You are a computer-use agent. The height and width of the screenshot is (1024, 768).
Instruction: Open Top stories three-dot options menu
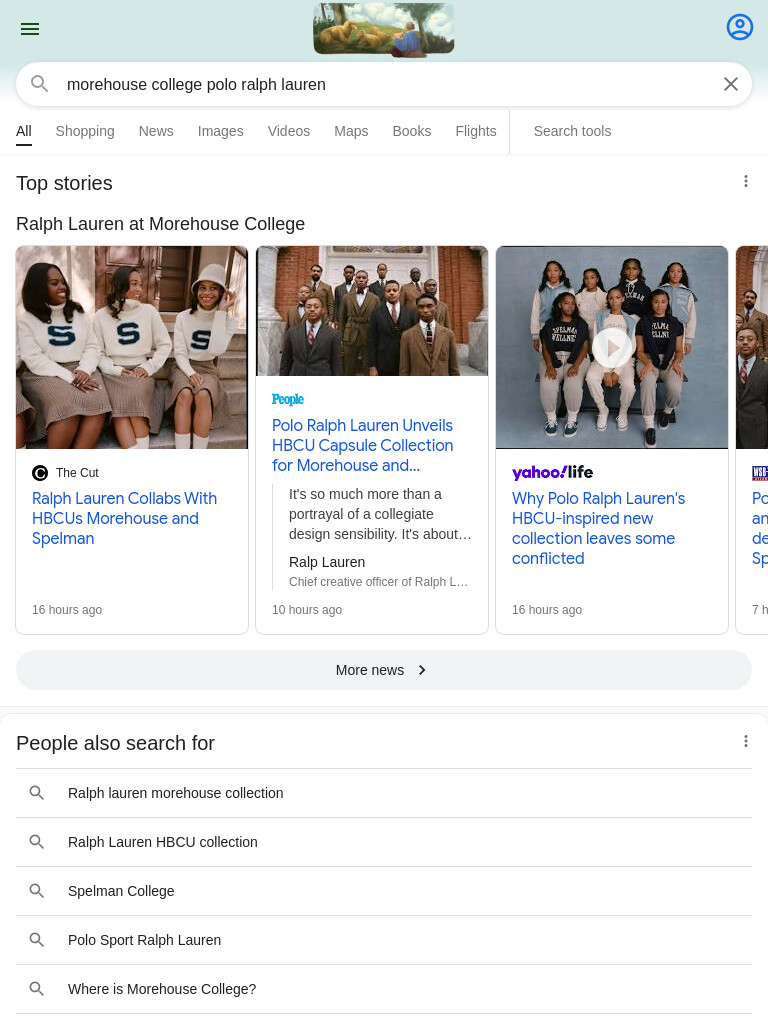(745, 182)
